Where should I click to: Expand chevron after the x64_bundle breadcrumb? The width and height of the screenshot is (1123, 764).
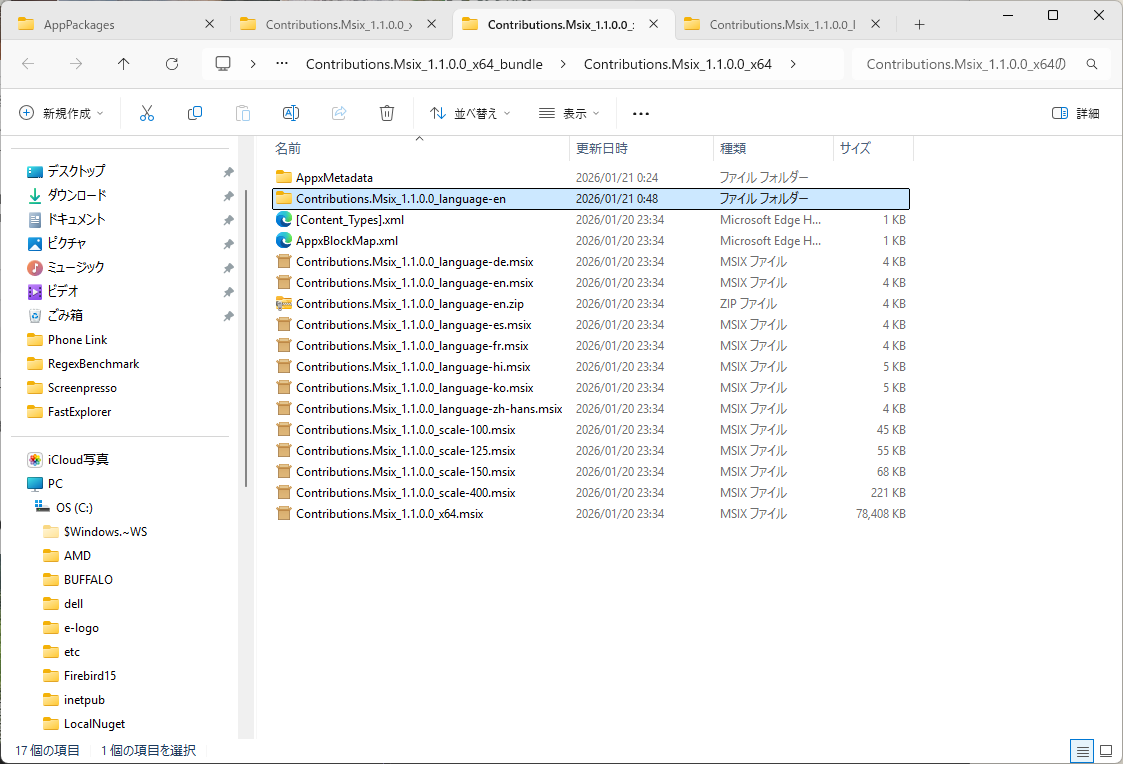point(563,64)
